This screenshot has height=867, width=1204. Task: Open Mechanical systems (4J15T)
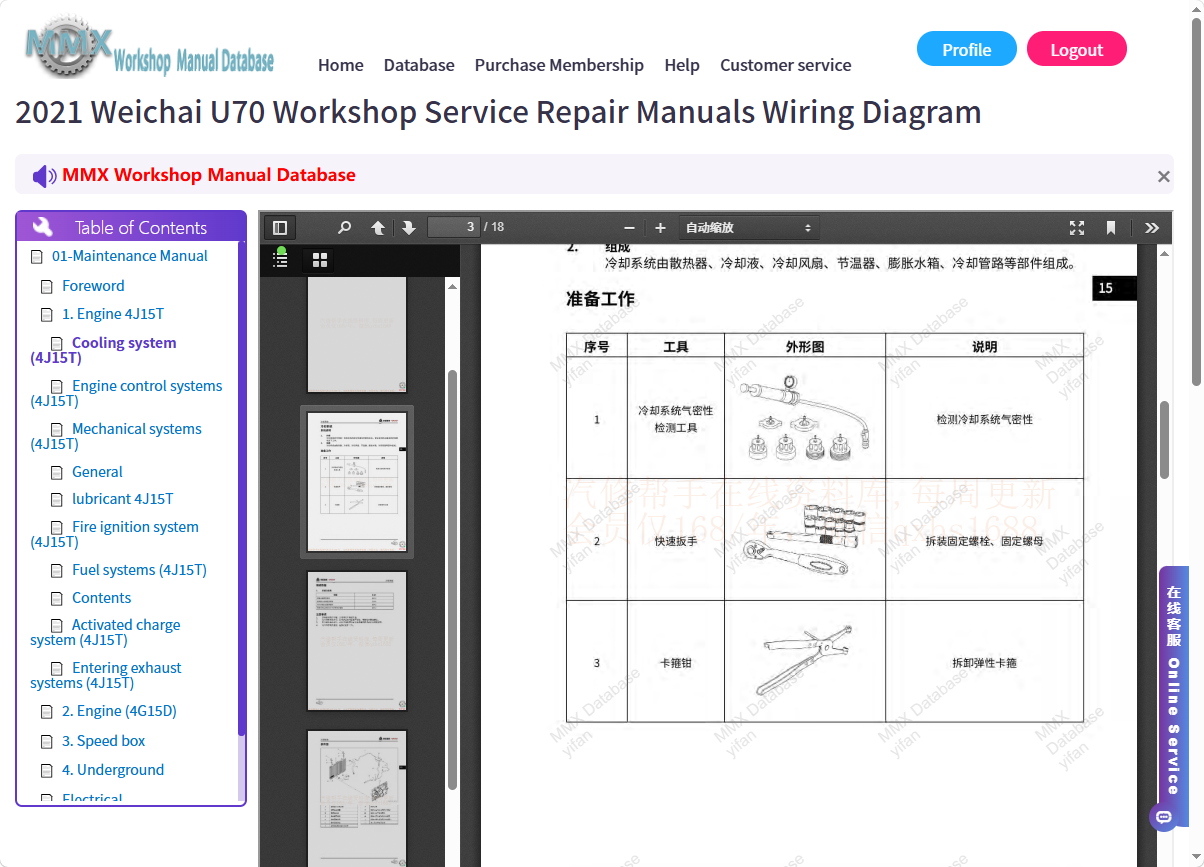(117, 436)
